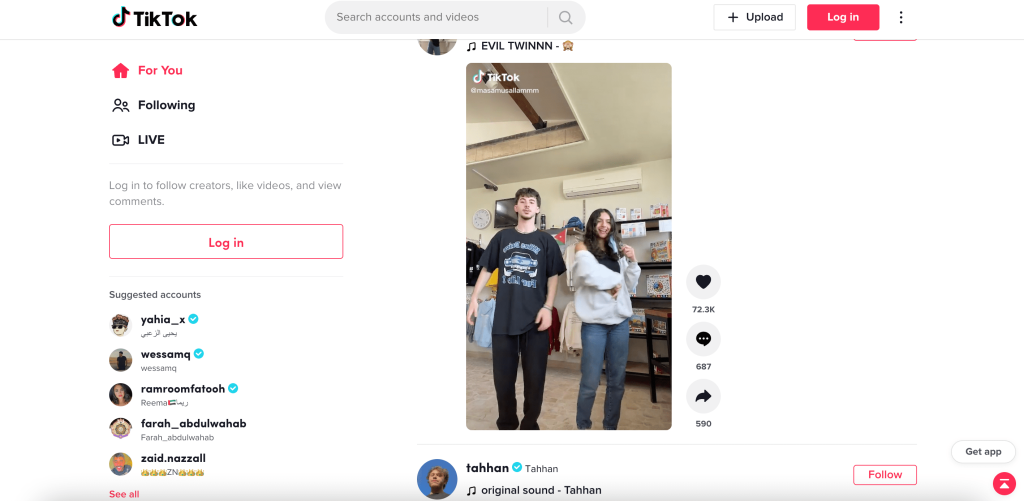This screenshot has width=1024, height=501.
Task: Click wessamq profile avatar
Action: point(120,360)
